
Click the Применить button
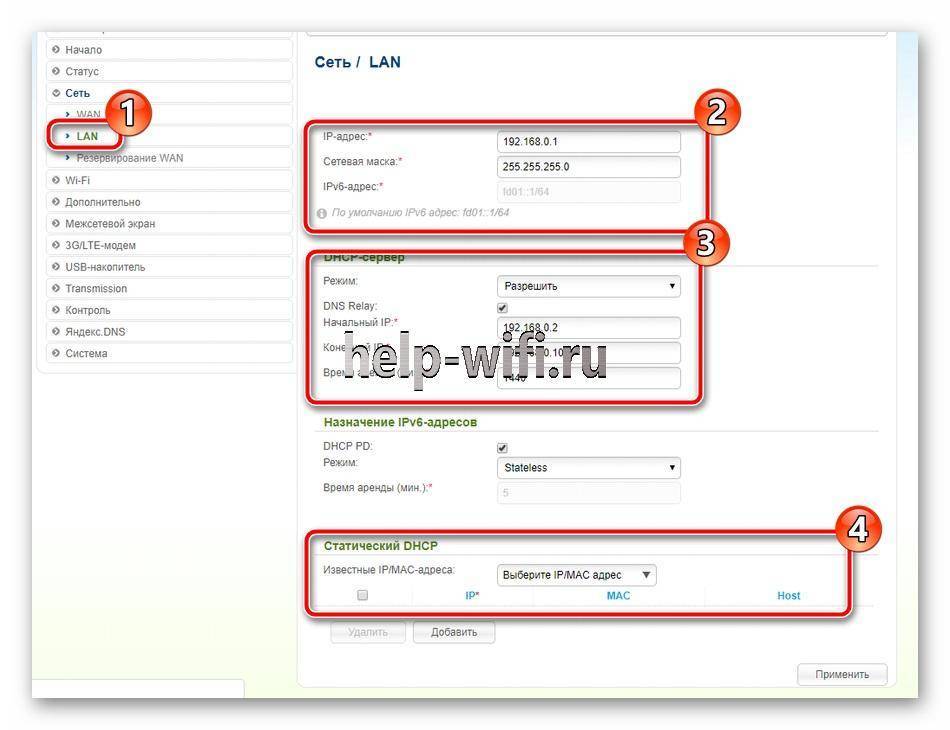pos(842,674)
